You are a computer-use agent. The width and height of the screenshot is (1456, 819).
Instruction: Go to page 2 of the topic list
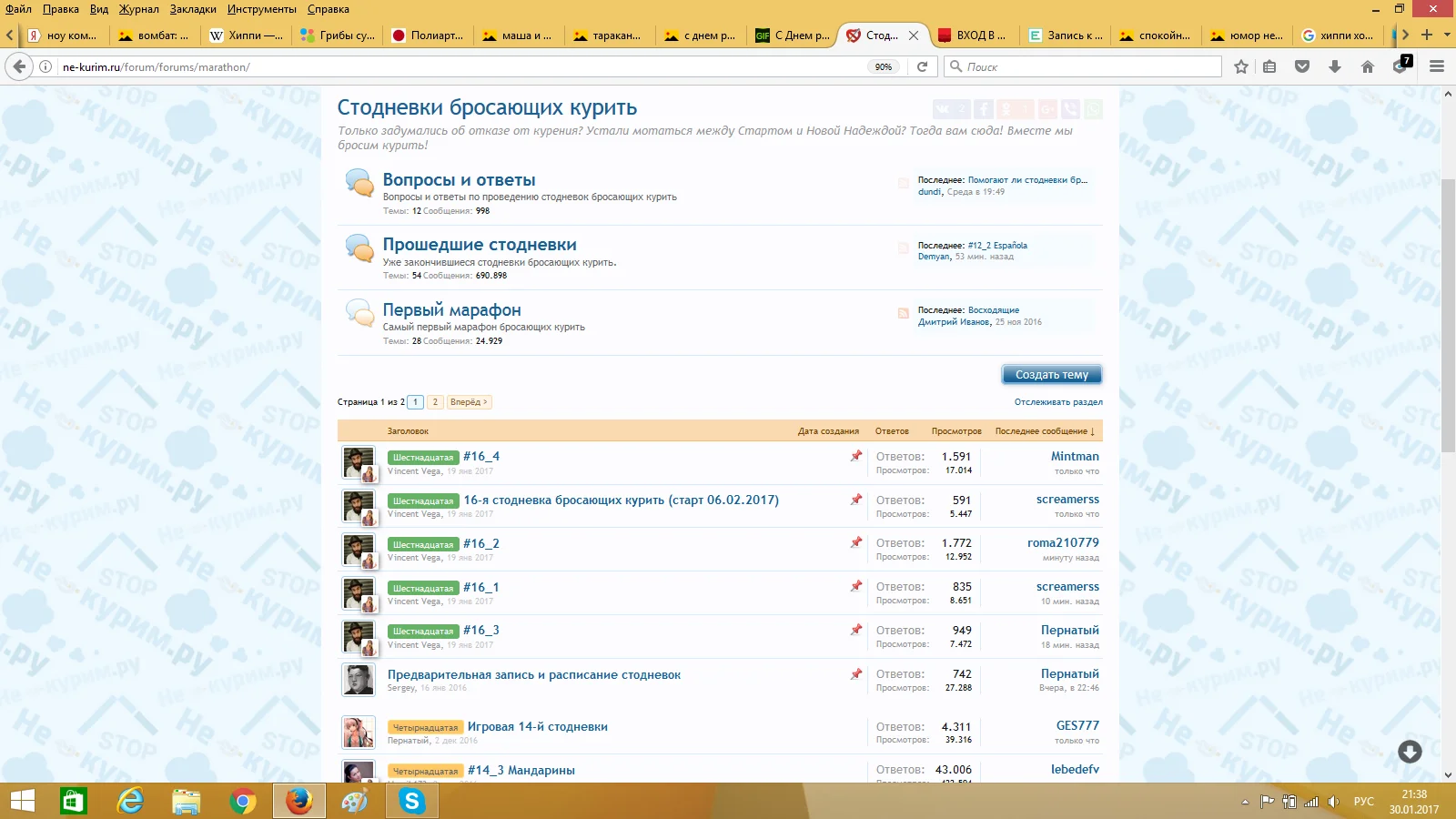point(435,402)
